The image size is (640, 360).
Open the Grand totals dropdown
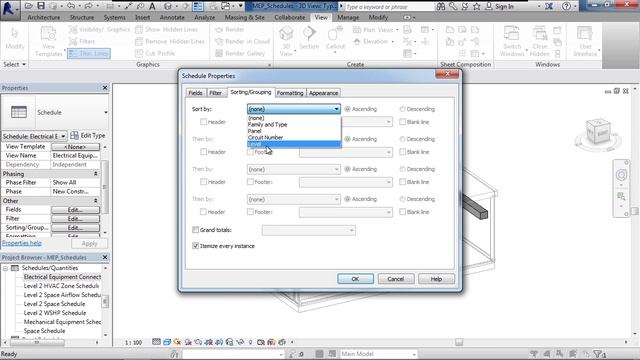click(309, 230)
